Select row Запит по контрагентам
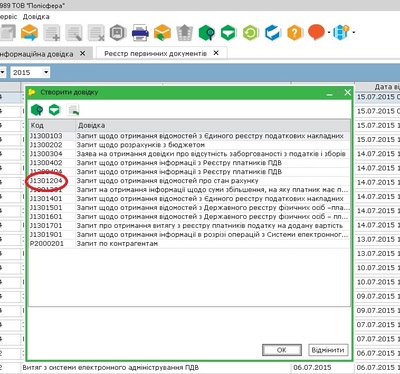 [189, 244]
